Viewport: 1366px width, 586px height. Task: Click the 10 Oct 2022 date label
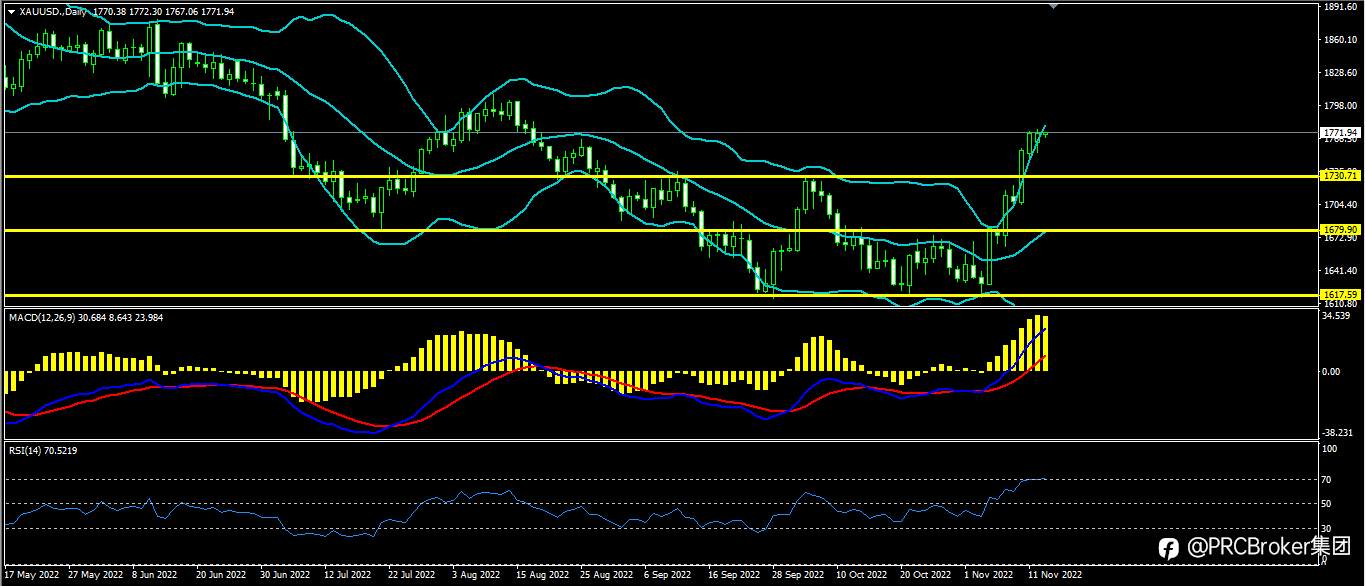tap(861, 575)
